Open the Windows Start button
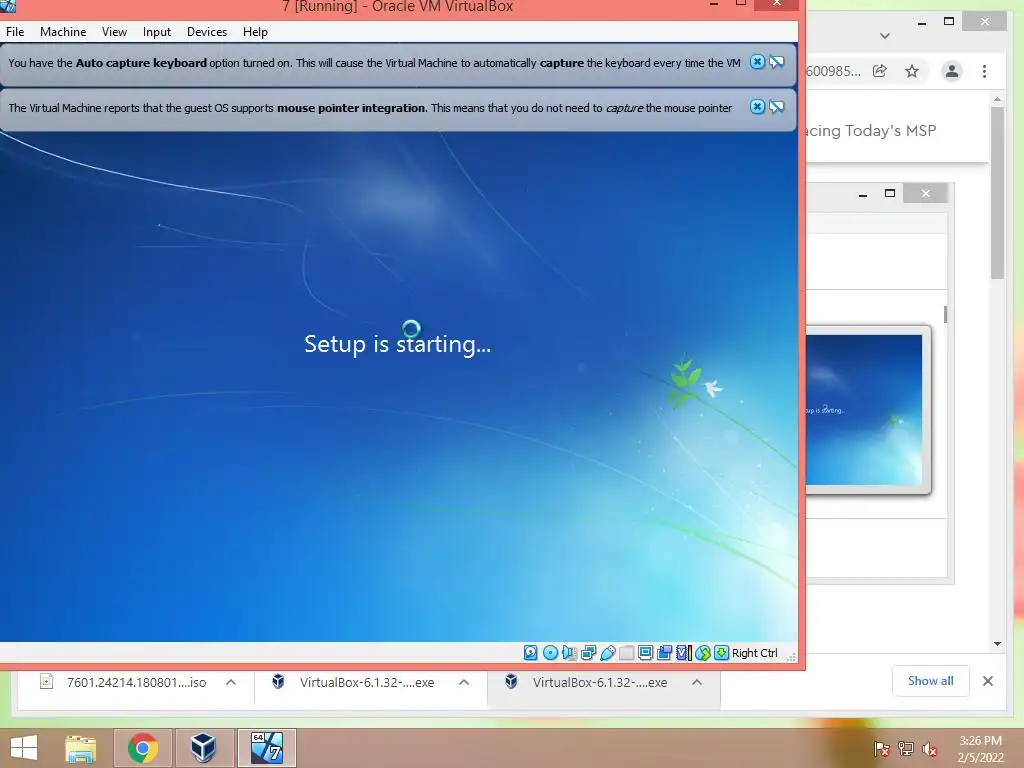 tap(24, 748)
